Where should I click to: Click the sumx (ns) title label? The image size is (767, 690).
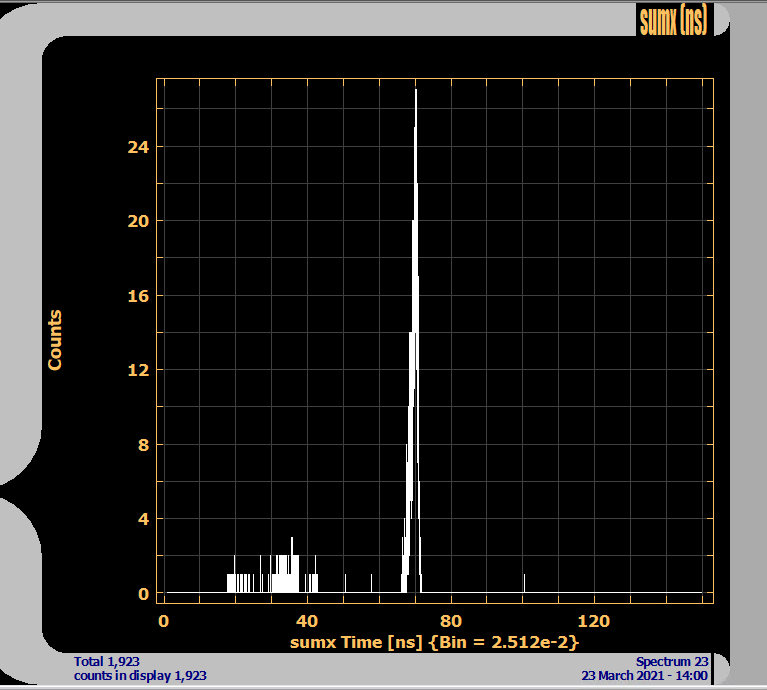coord(672,20)
